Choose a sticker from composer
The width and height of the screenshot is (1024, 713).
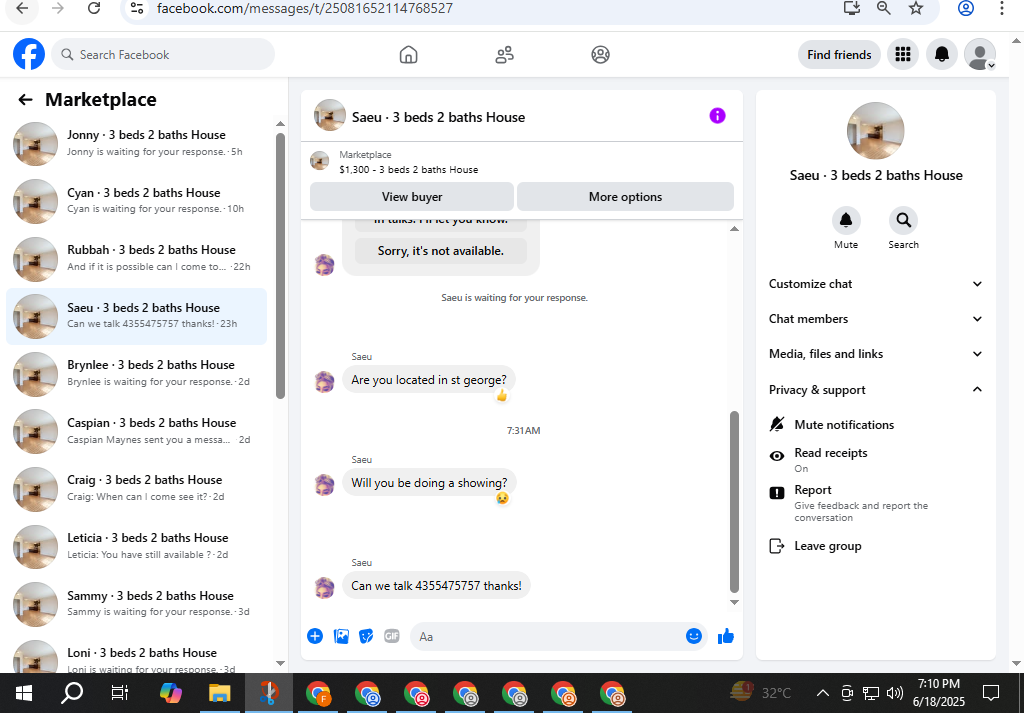coord(366,636)
